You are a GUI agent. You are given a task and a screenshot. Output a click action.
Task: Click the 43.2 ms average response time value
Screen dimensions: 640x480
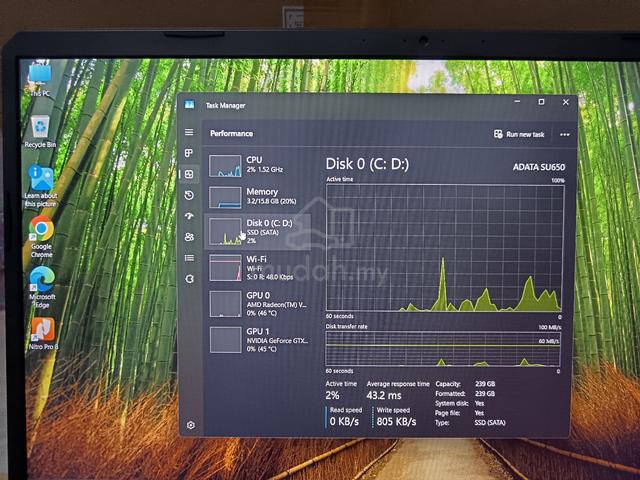coord(384,396)
